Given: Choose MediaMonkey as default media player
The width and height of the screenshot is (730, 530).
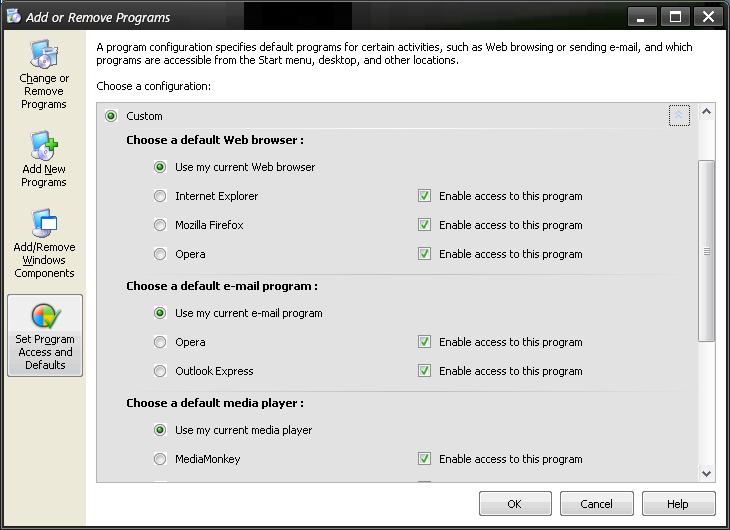Looking at the screenshot, I should tap(160, 459).
